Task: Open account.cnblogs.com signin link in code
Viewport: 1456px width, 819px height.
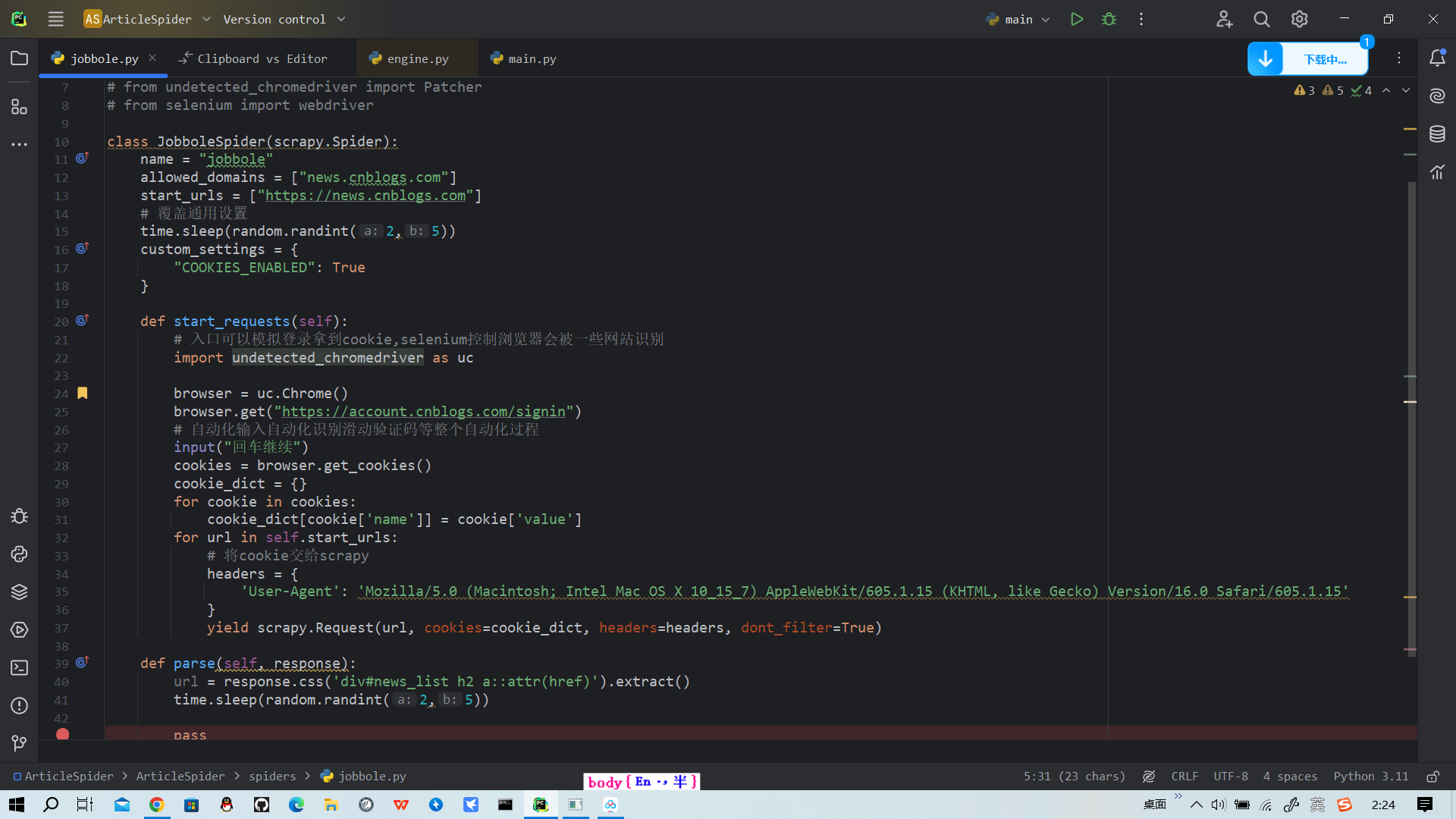Action: click(x=423, y=411)
